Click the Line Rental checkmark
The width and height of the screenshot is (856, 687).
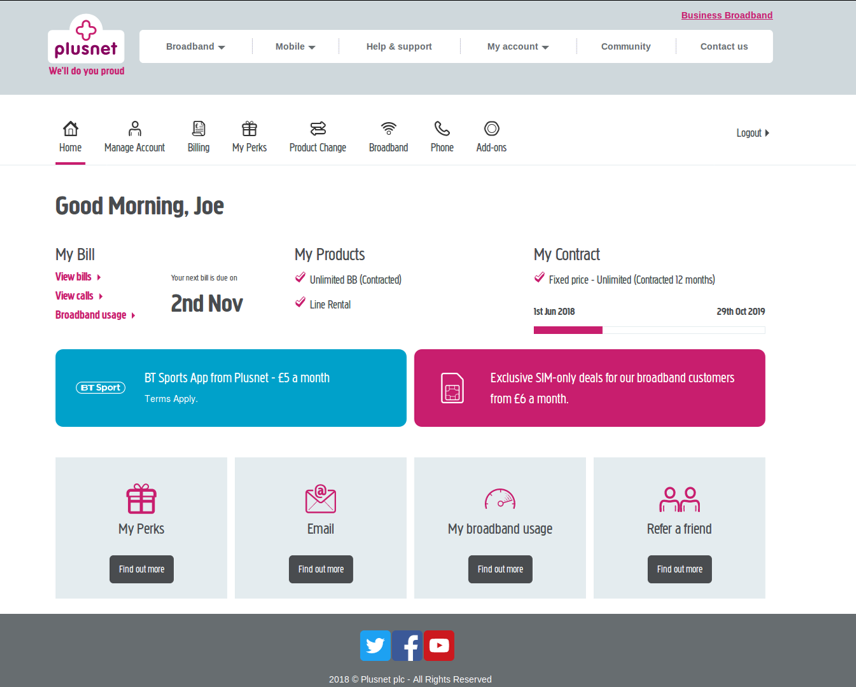click(x=300, y=303)
